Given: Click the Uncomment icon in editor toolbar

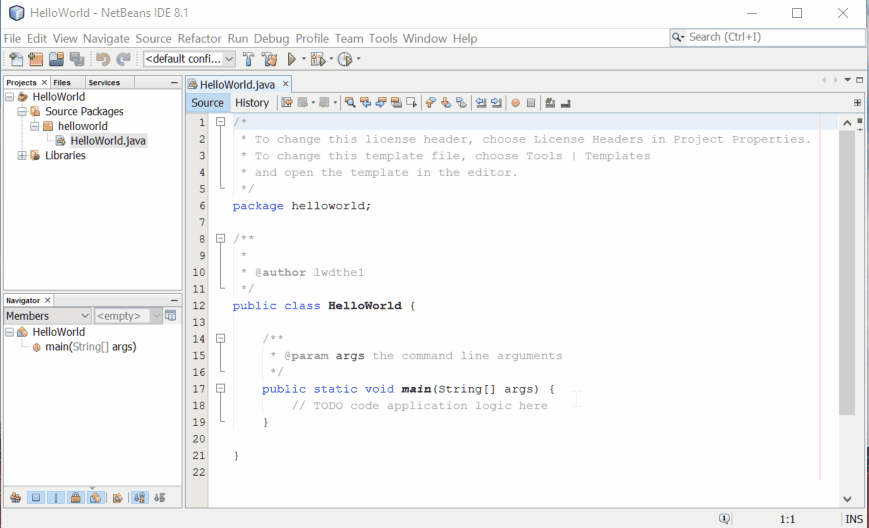Looking at the screenshot, I should [x=565, y=102].
